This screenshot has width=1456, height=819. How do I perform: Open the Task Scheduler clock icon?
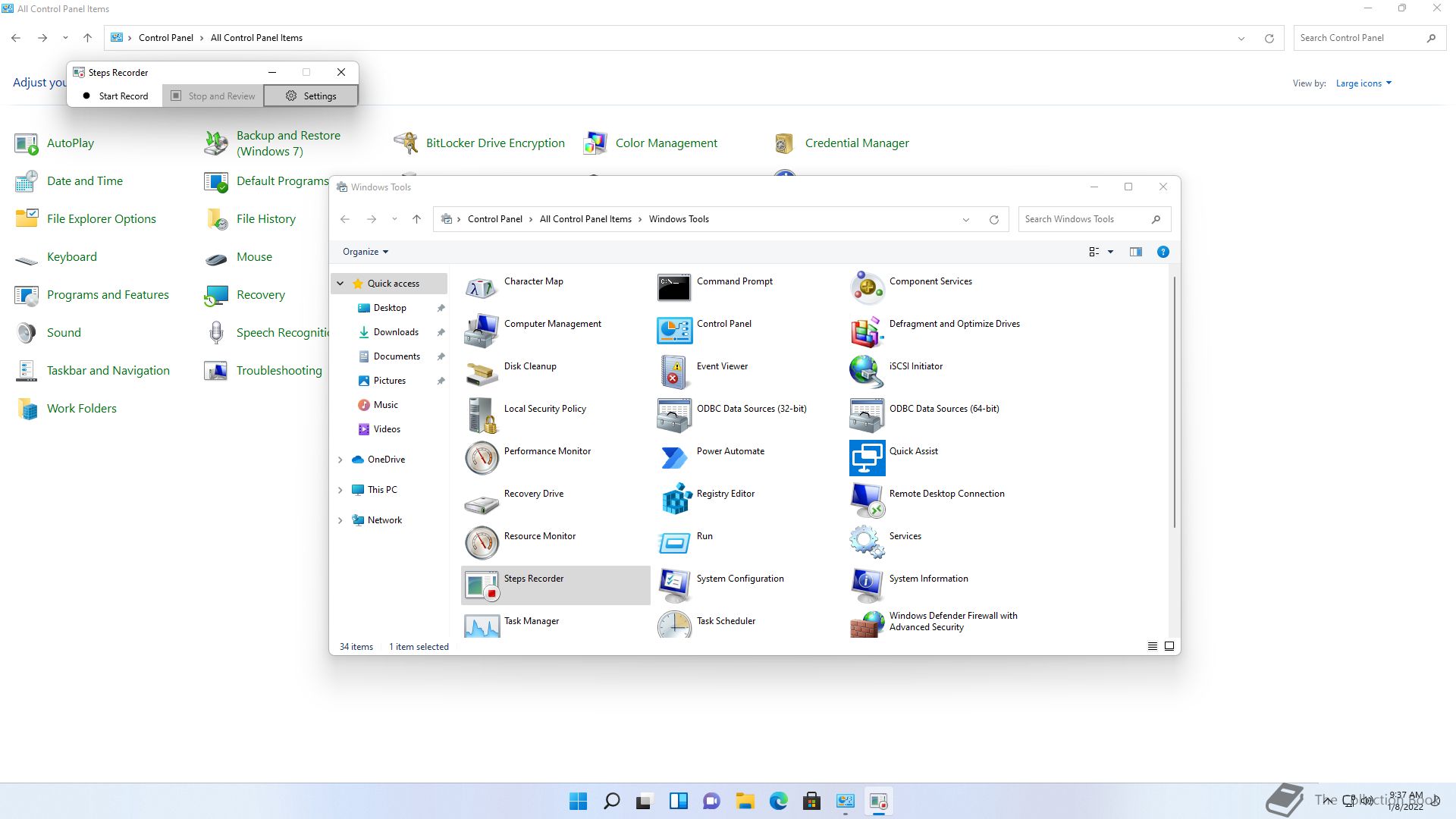(x=673, y=624)
